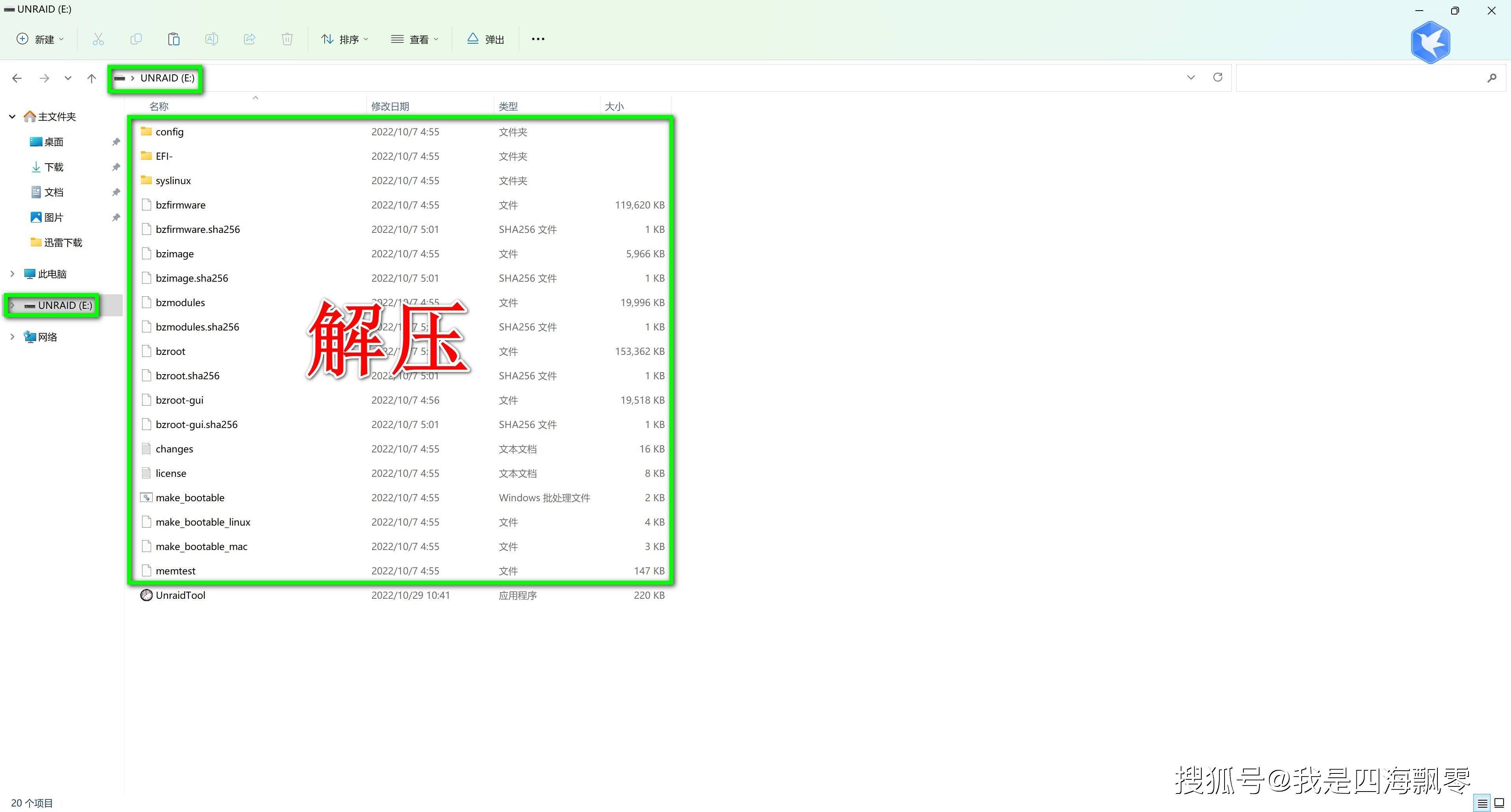The height and width of the screenshot is (812, 1511).
Task: Select the bzimage file
Action: [x=175, y=254]
